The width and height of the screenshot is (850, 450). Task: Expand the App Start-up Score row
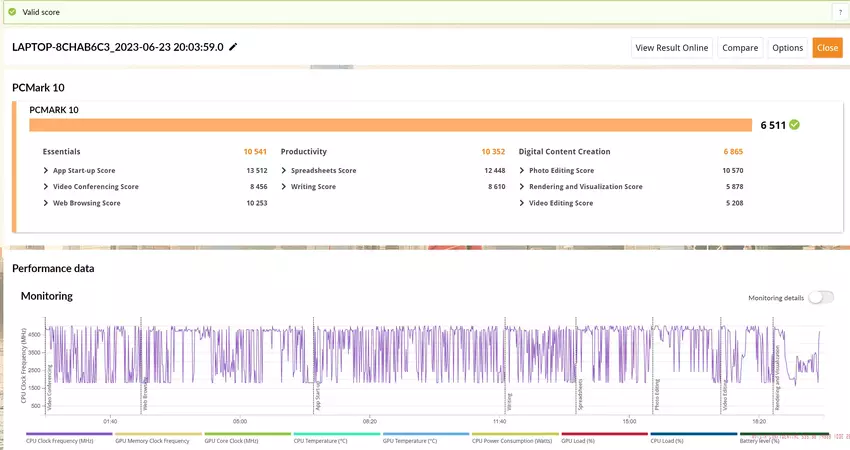pyautogui.click(x=47, y=170)
